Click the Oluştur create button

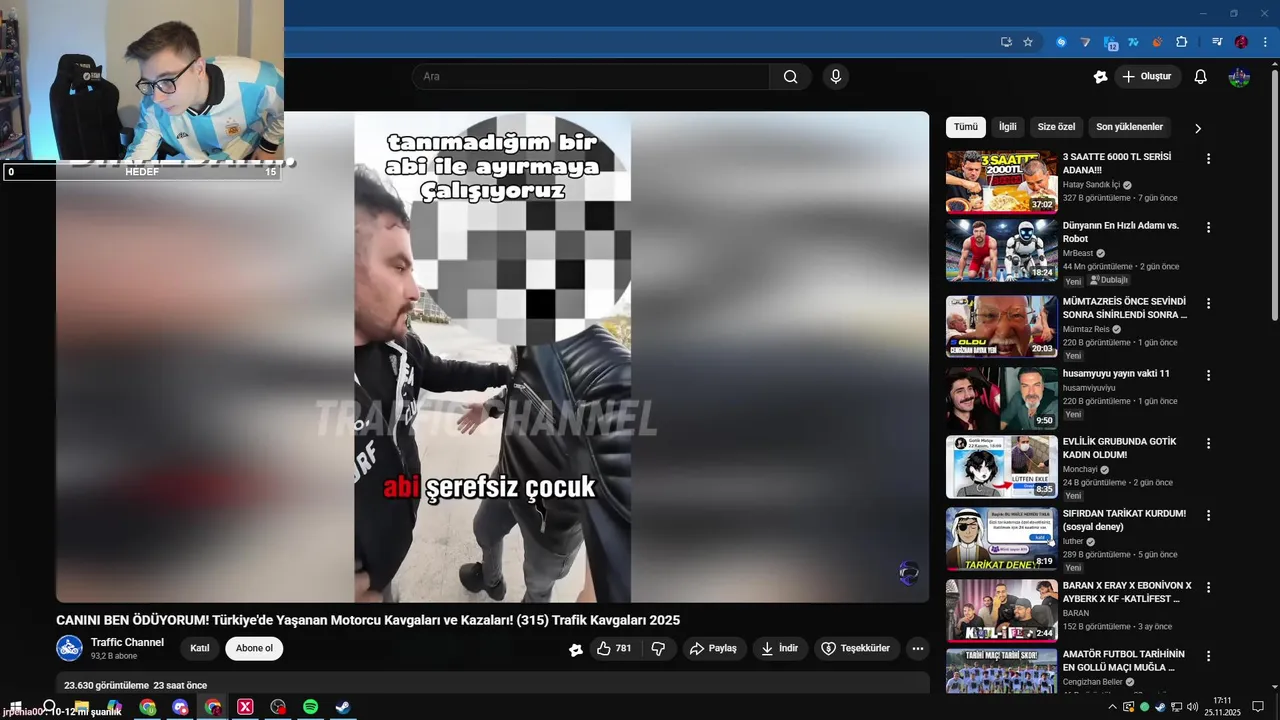tap(1146, 77)
